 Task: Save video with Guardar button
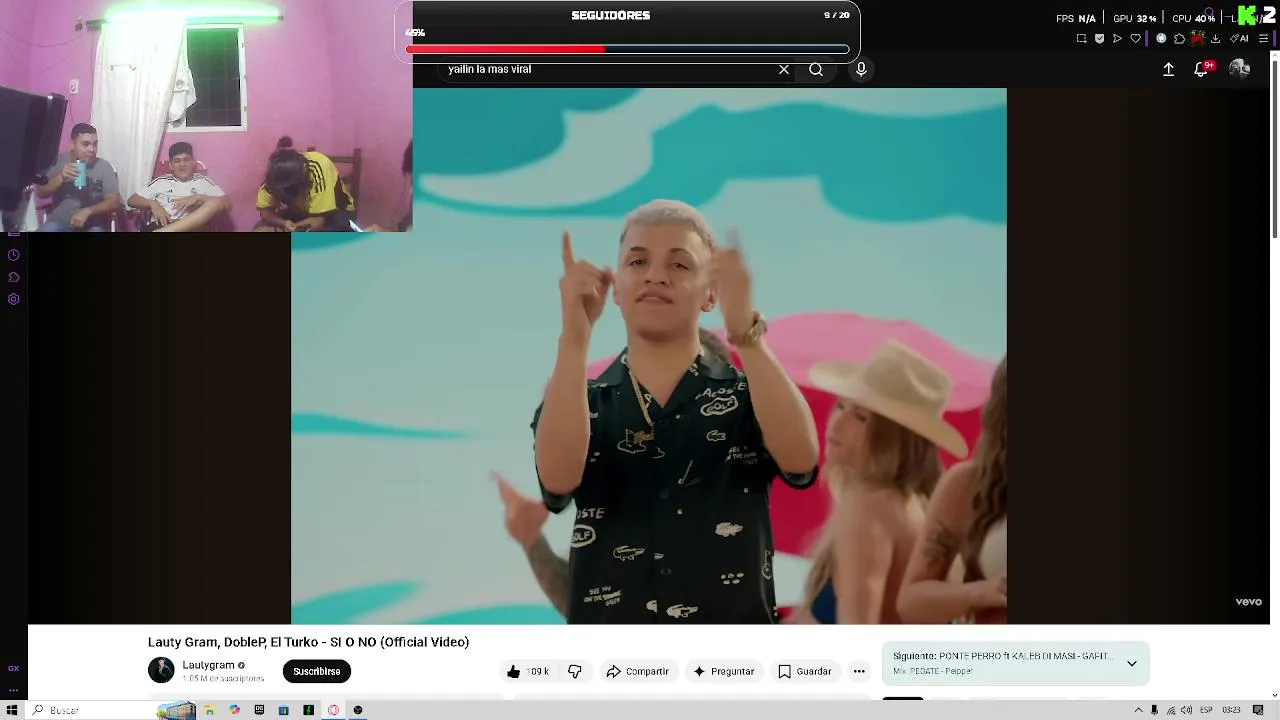(x=805, y=671)
